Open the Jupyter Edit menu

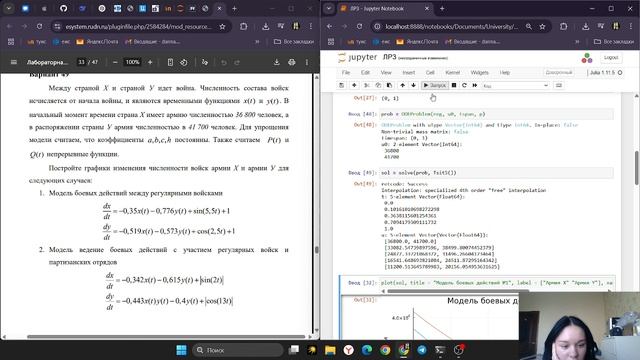[x=365, y=73]
